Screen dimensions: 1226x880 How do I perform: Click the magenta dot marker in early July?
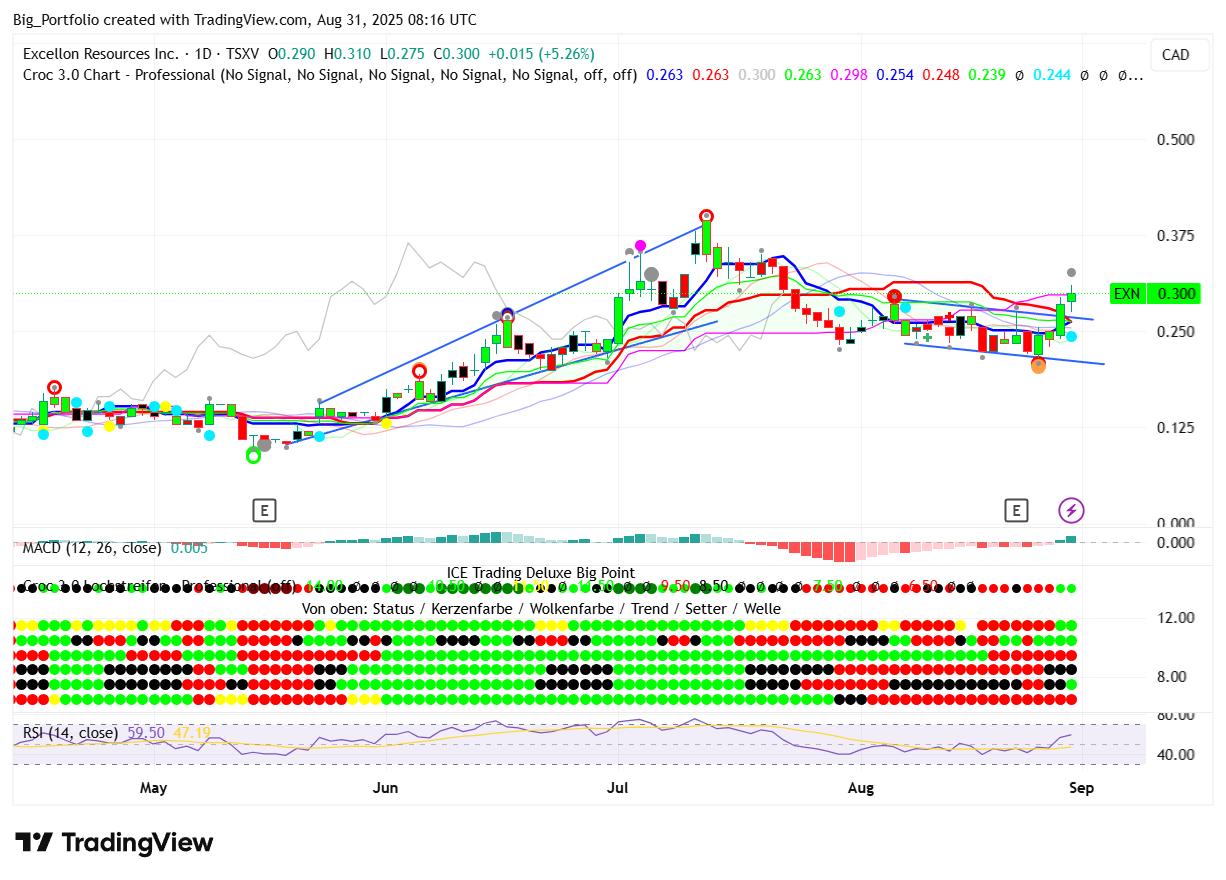640,245
